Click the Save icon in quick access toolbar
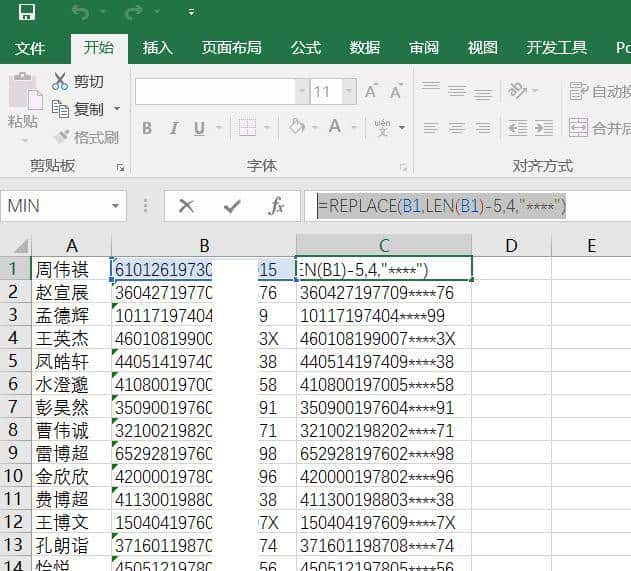 click(x=27, y=12)
